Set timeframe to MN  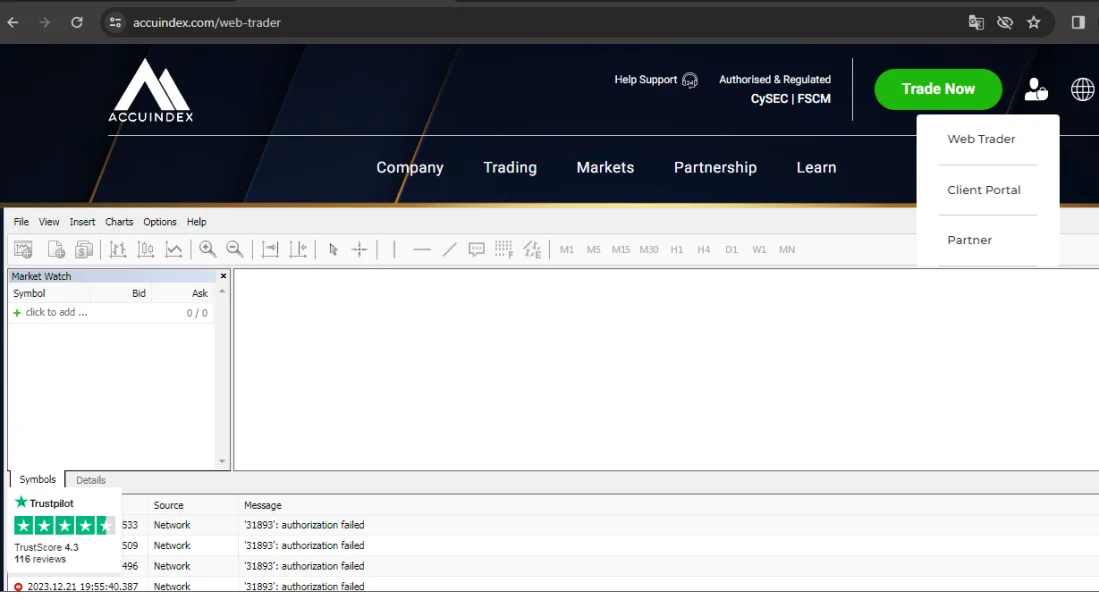(x=787, y=250)
